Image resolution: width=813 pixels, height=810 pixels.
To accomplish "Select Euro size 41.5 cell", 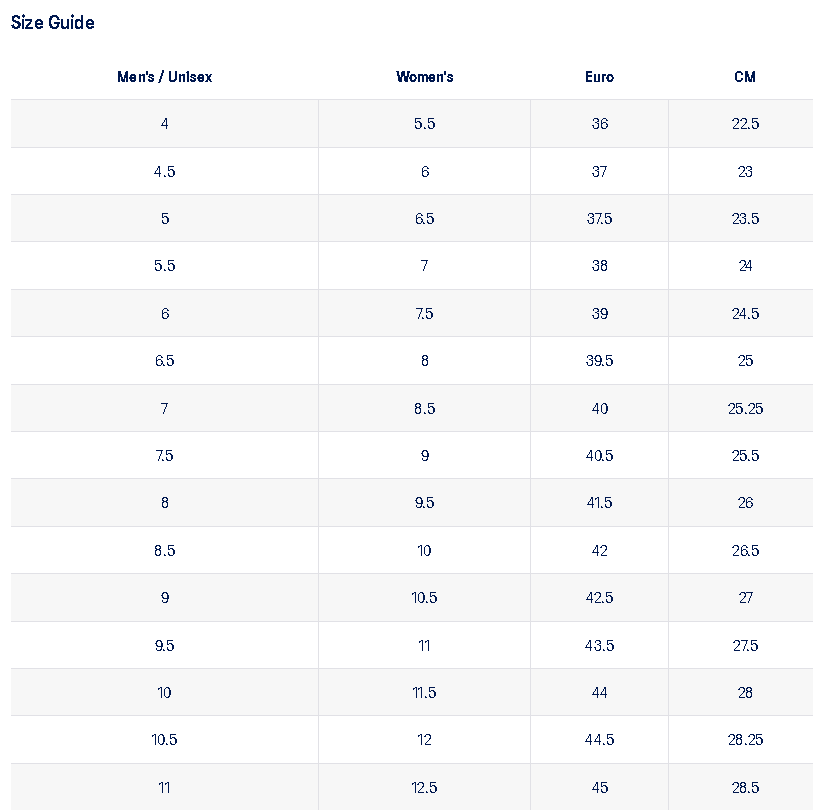I will point(600,503).
